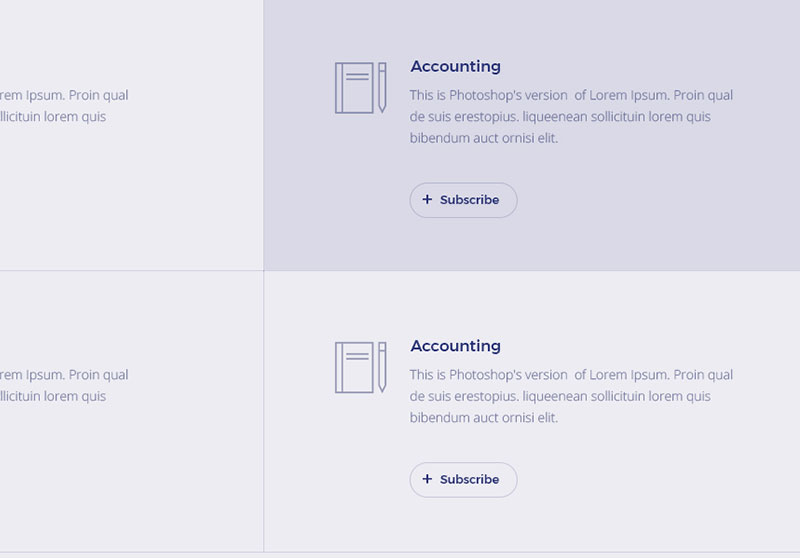The height and width of the screenshot is (558, 800).
Task: Click "bibendum auct ornisi elit." in the highlighted card
Action: (483, 138)
